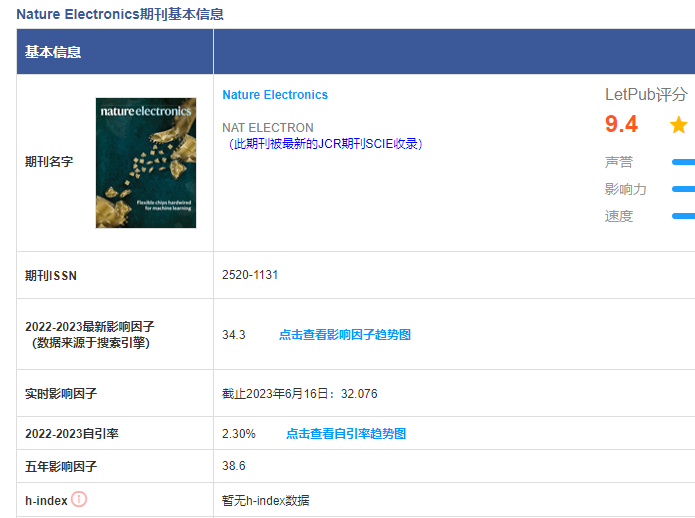The image size is (695, 518).
Task: Click the LetPub评分 heading
Action: click(646, 95)
